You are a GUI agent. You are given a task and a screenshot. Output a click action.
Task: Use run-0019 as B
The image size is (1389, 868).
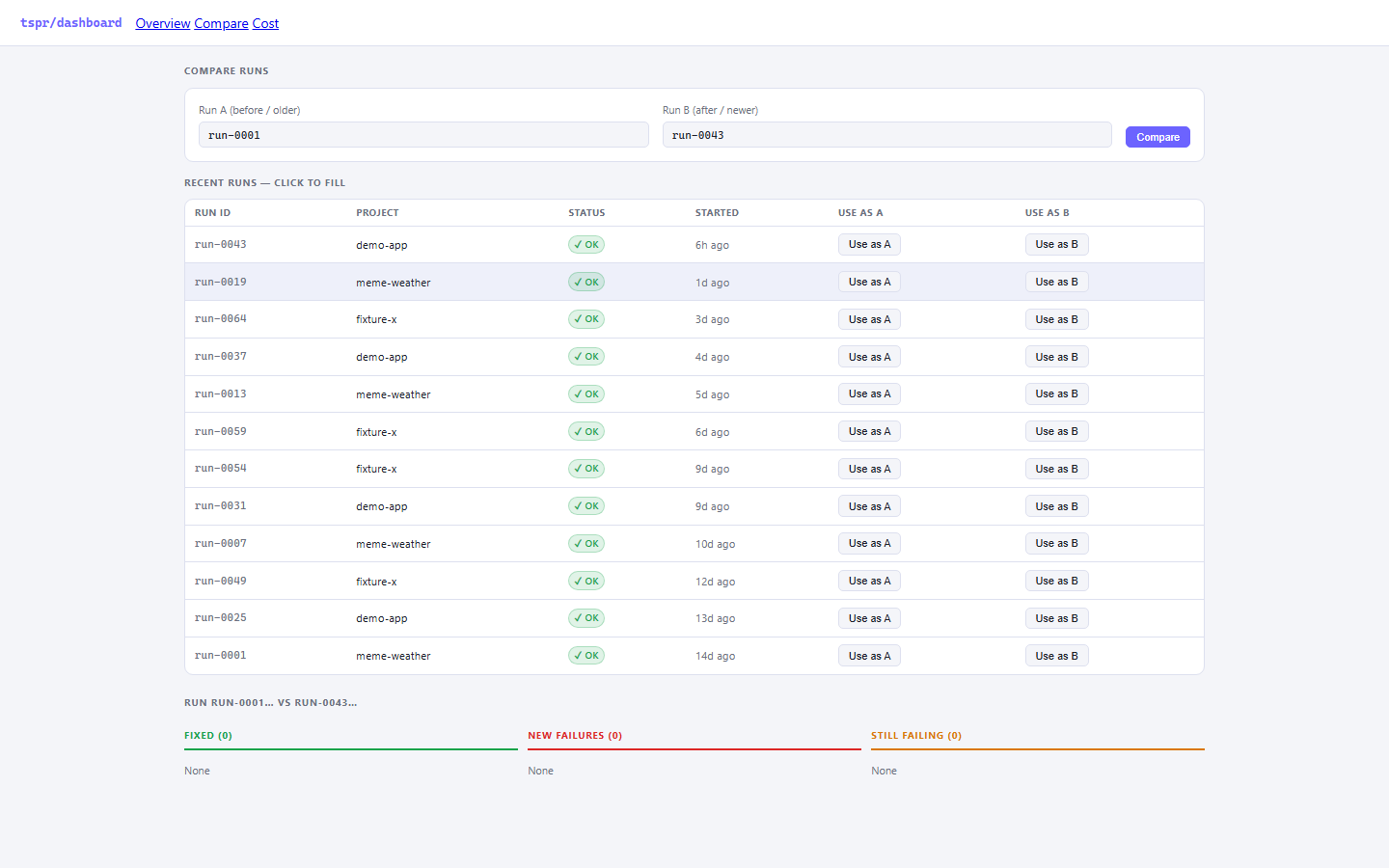[x=1056, y=282]
